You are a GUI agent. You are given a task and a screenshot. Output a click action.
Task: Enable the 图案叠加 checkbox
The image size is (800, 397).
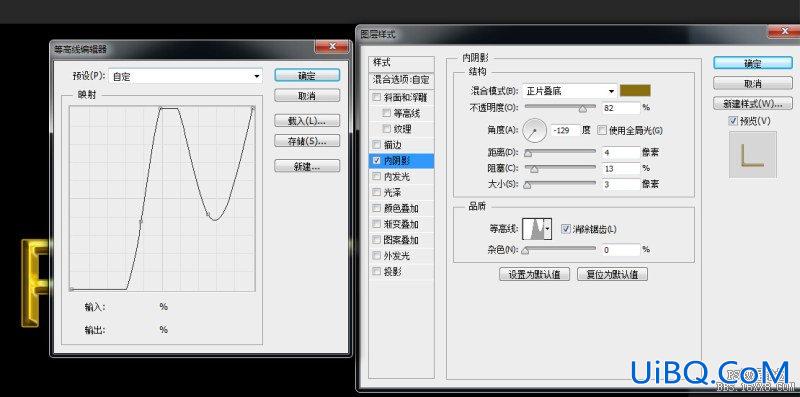pyautogui.click(x=377, y=240)
